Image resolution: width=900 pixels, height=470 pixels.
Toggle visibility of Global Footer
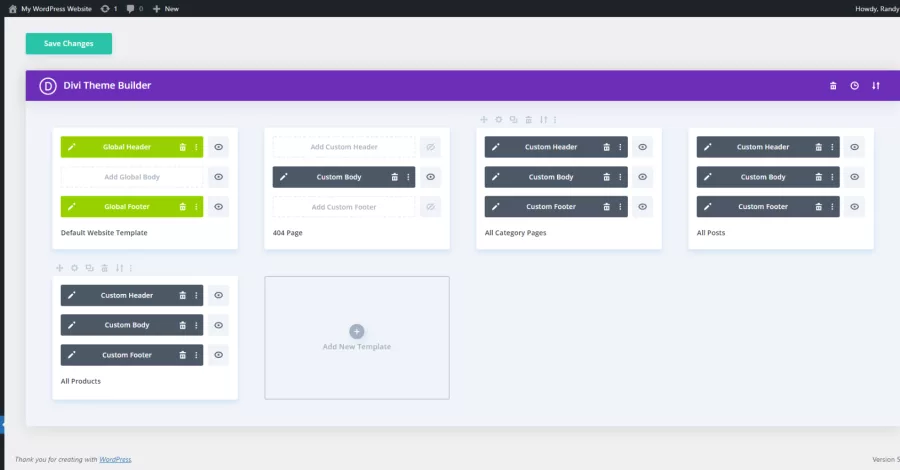click(219, 207)
